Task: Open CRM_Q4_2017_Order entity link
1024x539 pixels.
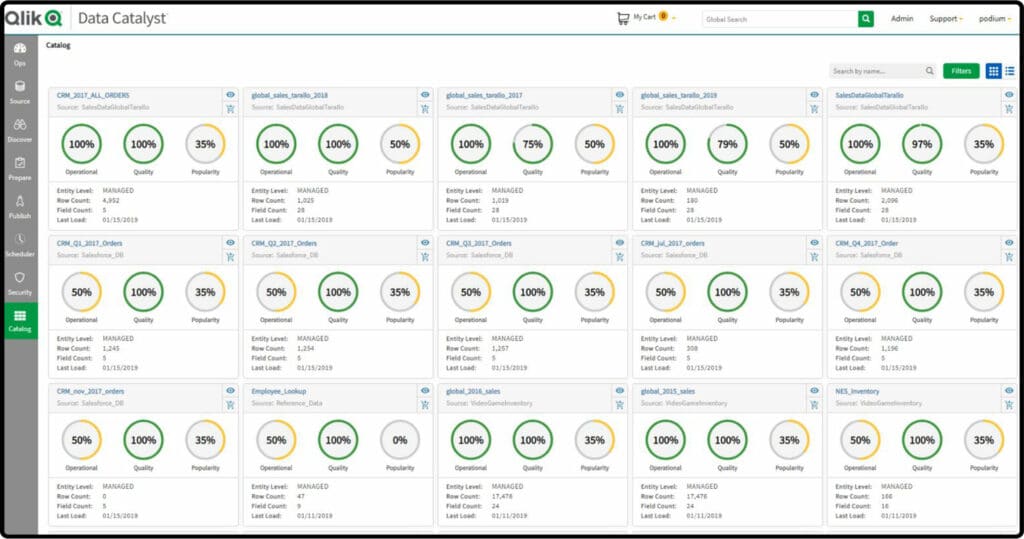Action: coord(867,243)
